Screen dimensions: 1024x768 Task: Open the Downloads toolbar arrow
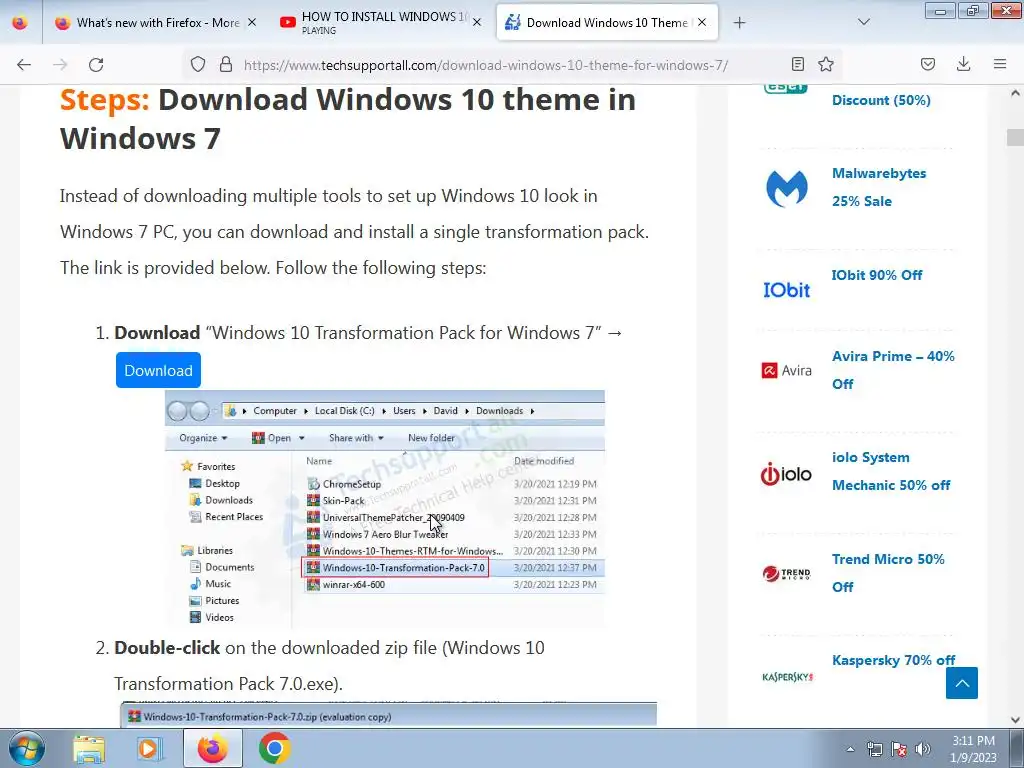click(963, 64)
